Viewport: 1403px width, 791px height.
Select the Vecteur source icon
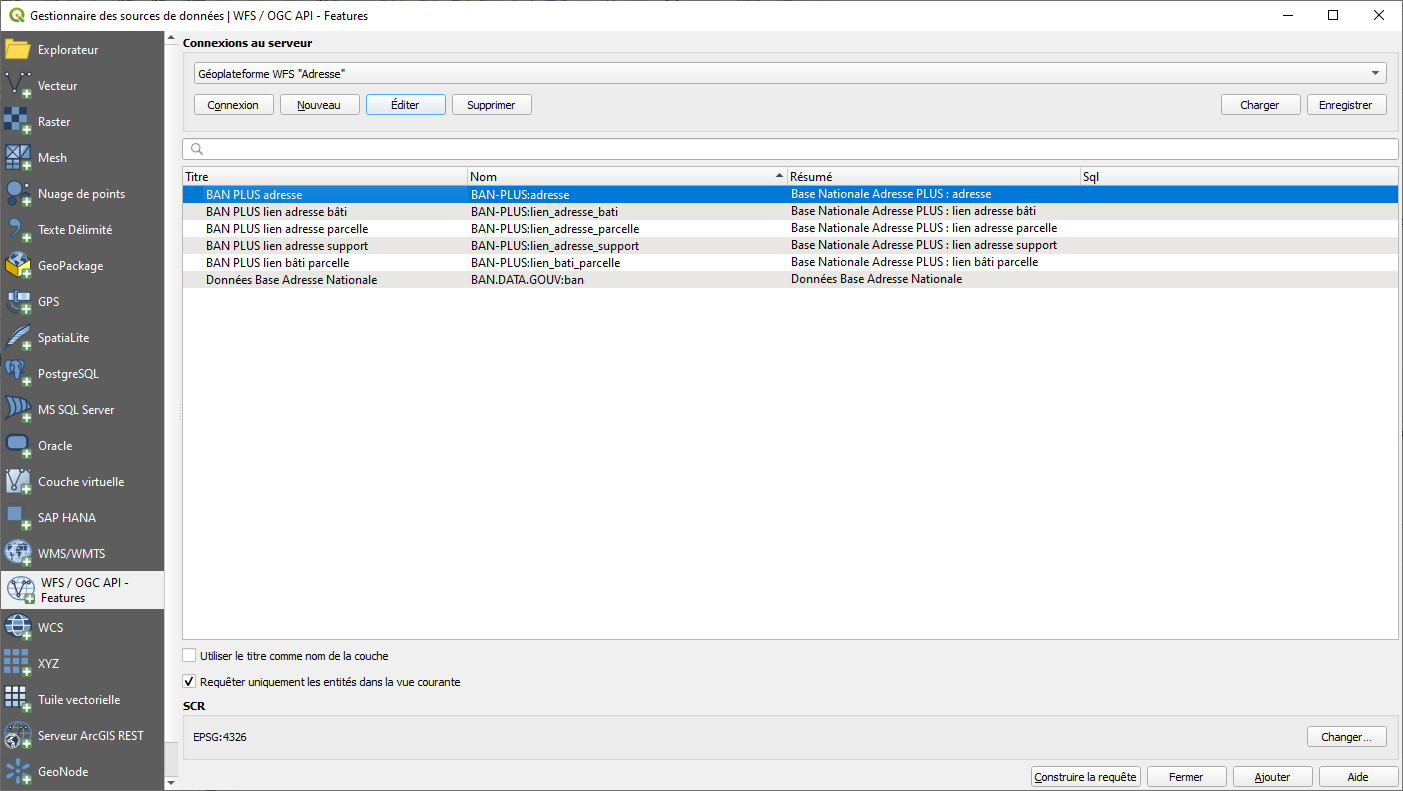[x=18, y=86]
